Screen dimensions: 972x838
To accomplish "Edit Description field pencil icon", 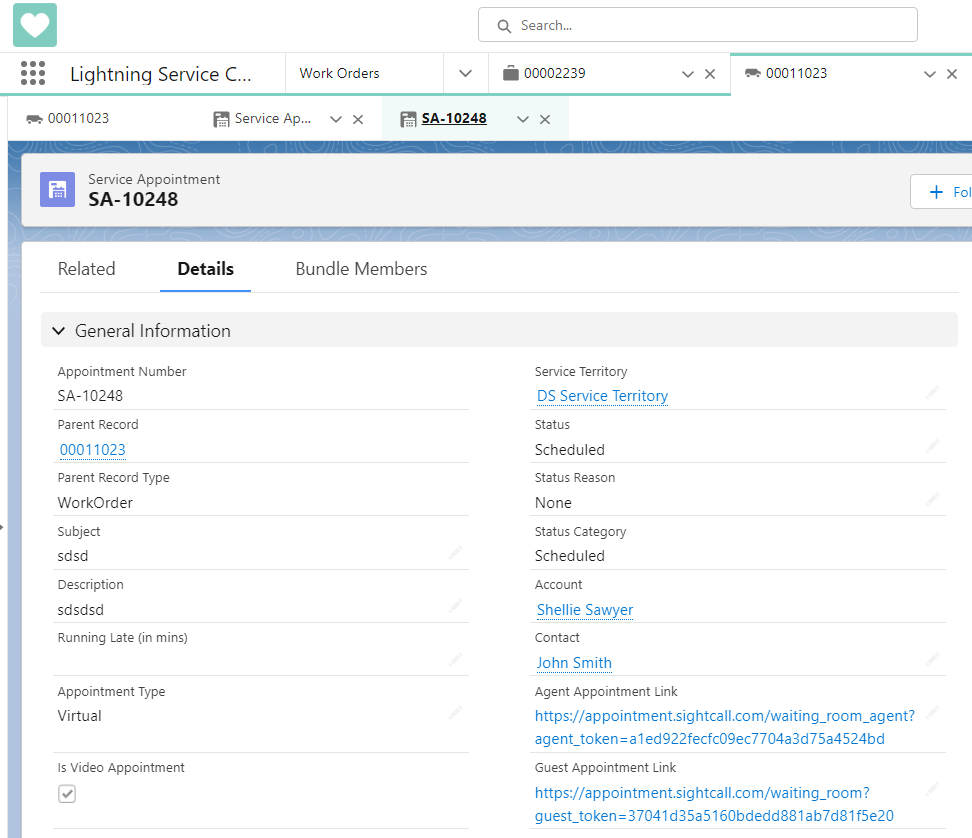I will pos(455,605).
